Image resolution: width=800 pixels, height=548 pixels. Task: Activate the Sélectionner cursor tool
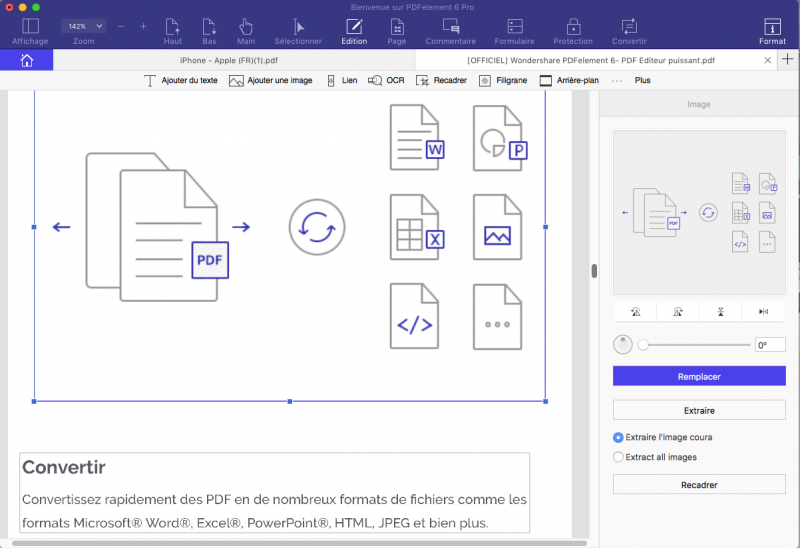coord(298,30)
